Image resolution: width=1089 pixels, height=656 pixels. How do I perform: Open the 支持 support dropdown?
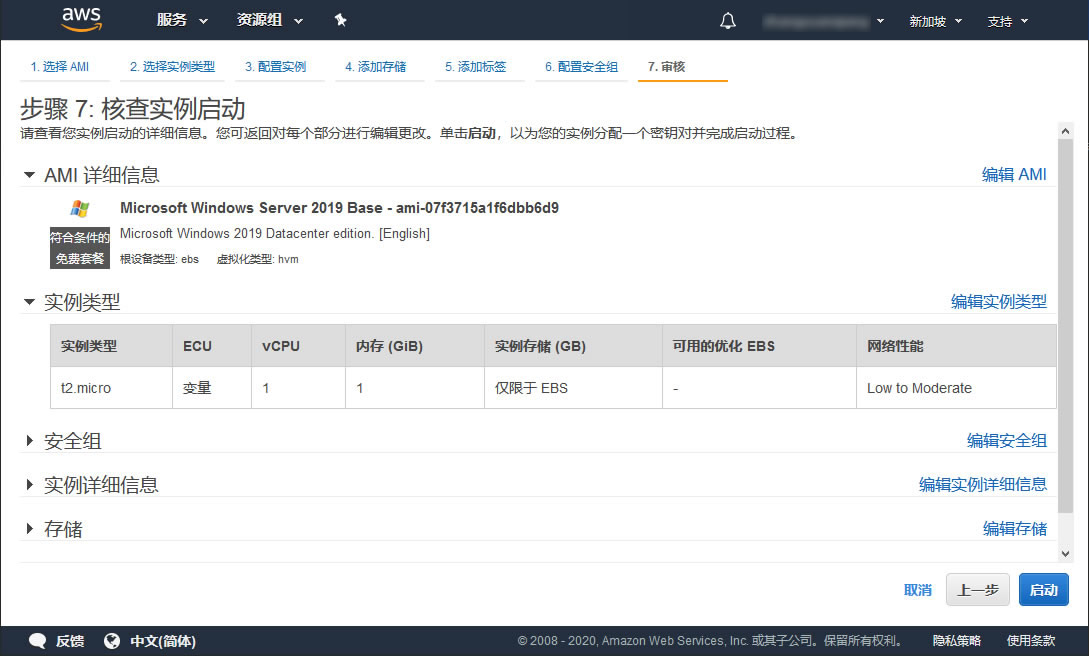tap(1008, 22)
